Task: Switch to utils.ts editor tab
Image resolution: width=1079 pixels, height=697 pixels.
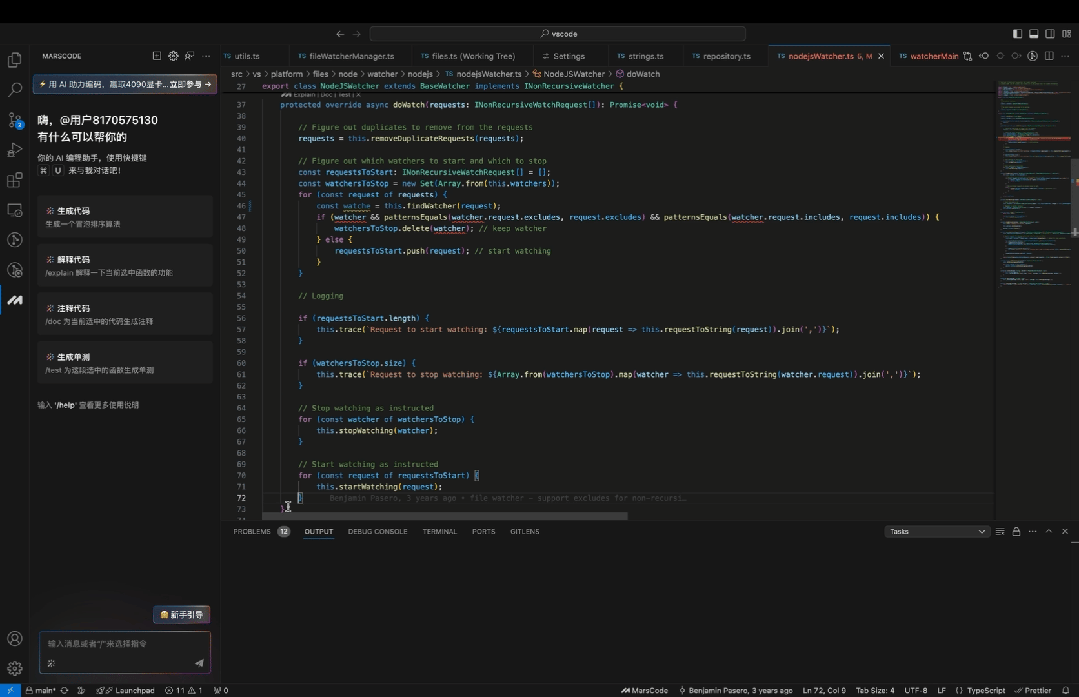Action: click(x=247, y=56)
